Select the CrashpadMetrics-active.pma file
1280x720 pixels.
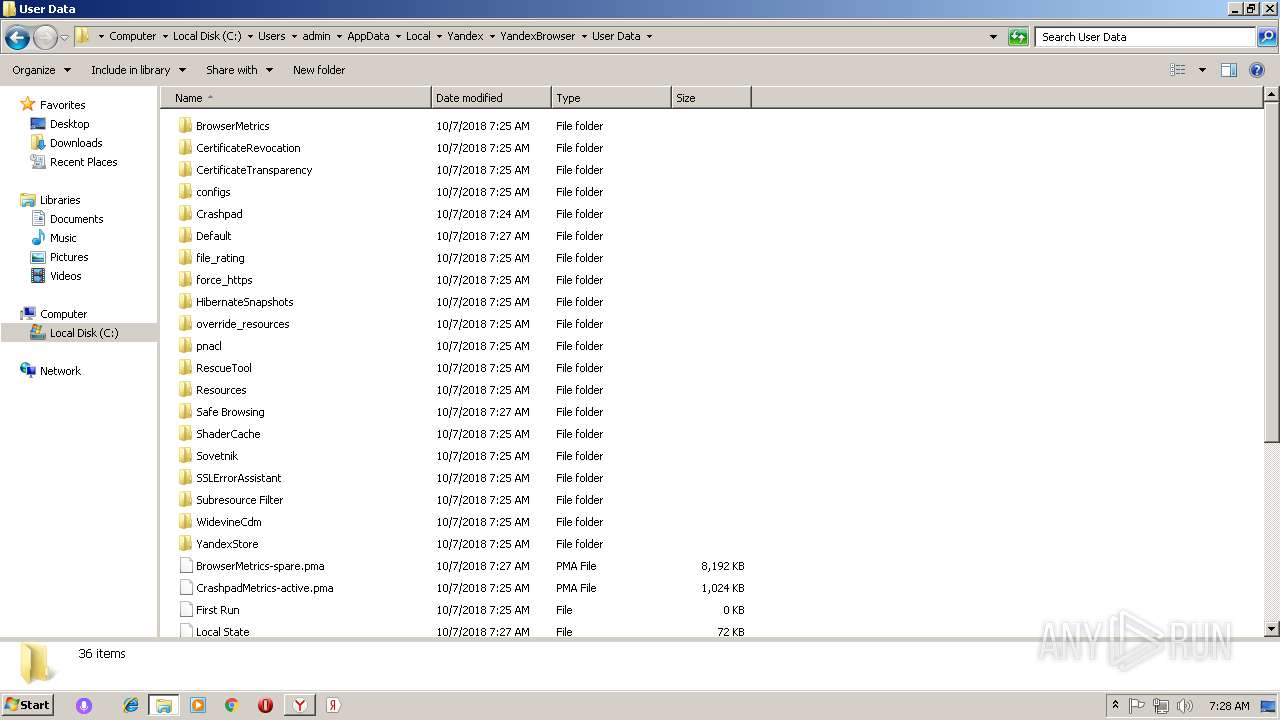coord(265,588)
